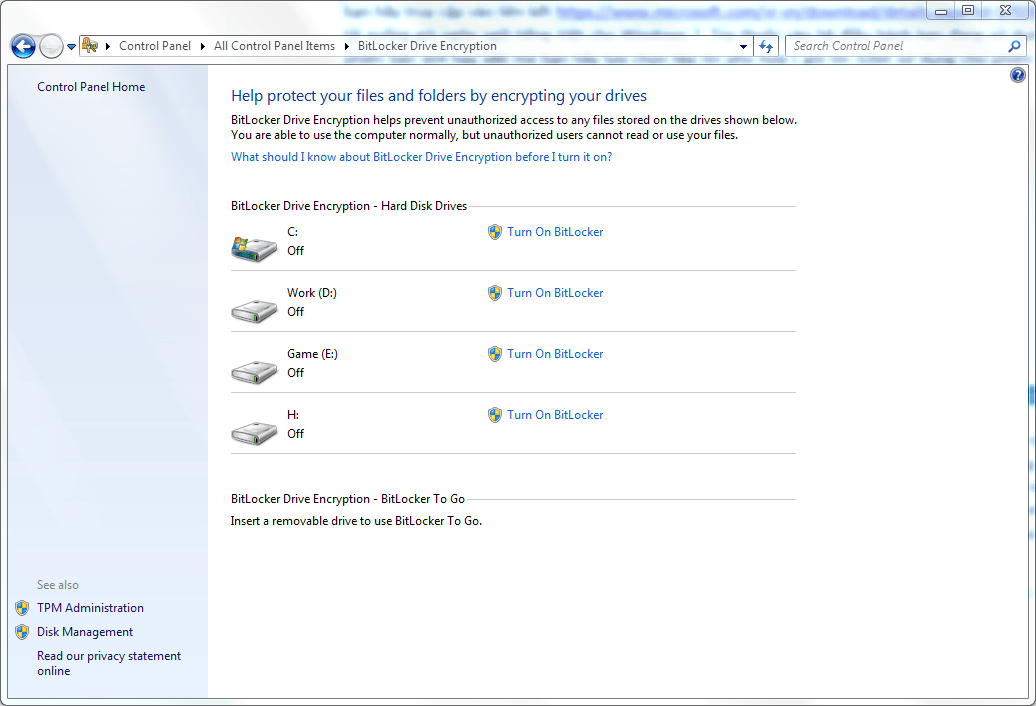Screen dimensions: 1036x706
Task: Open TPM Administration
Action: pyautogui.click(x=90, y=608)
